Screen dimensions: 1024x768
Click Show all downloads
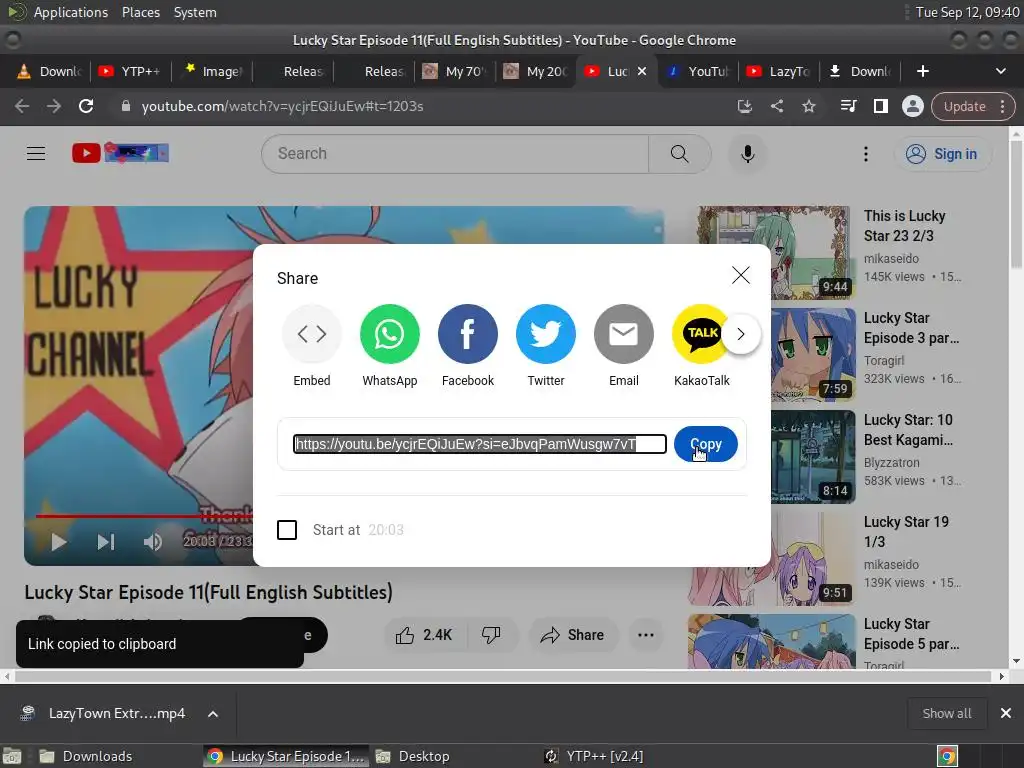click(x=946, y=713)
